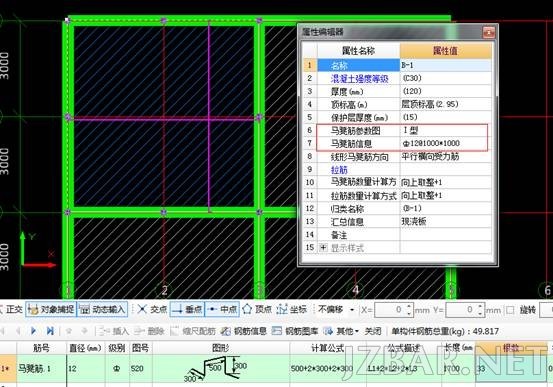Click 拉筋数量计算方式 value 向上取整+1
This screenshot has width=553, height=387.
[x=446, y=195]
